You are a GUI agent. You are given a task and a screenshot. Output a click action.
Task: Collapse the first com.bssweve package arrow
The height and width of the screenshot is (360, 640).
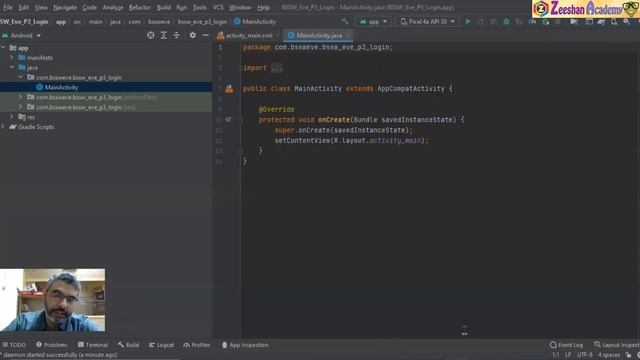coord(21,77)
